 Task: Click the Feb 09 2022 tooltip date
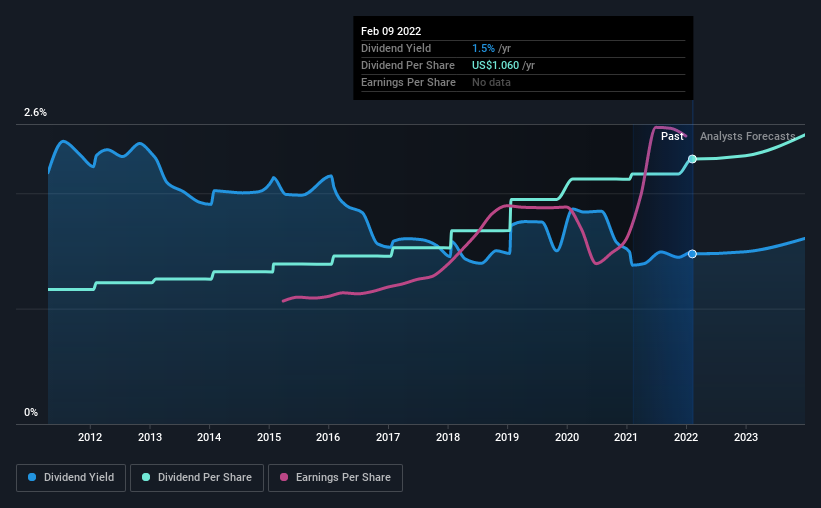coord(391,31)
